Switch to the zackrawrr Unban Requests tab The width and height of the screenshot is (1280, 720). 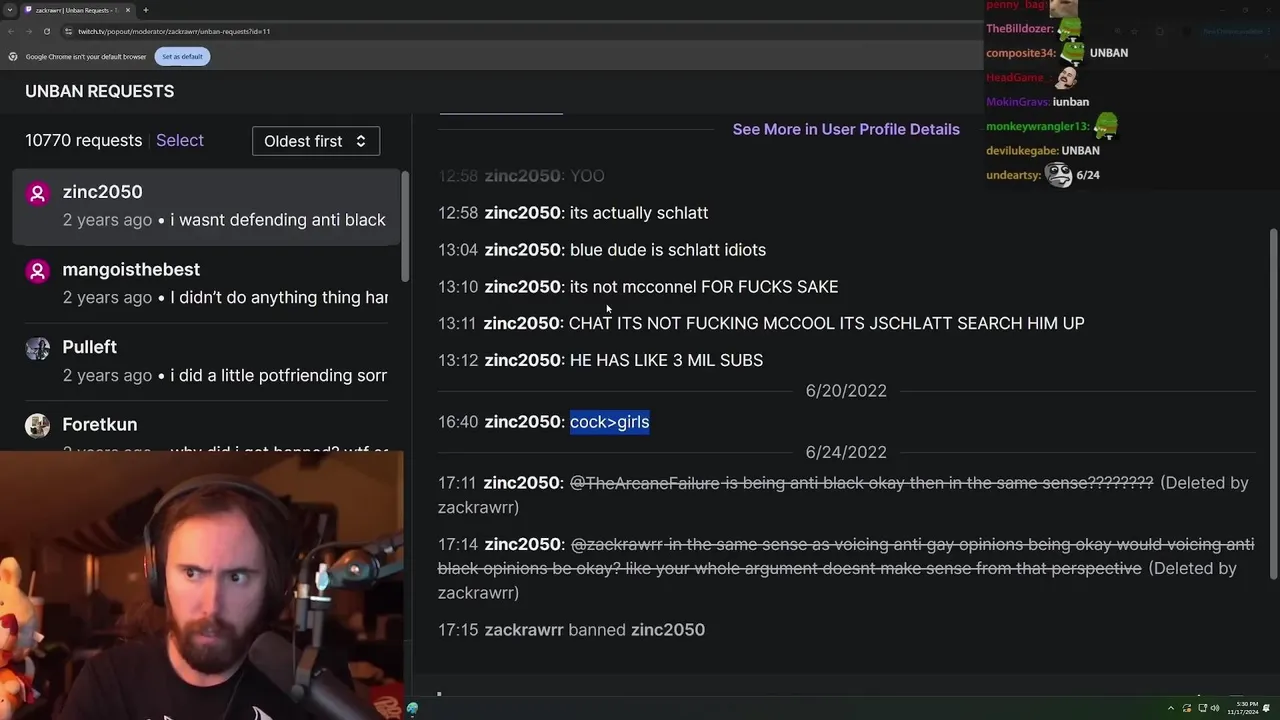[x=76, y=10]
